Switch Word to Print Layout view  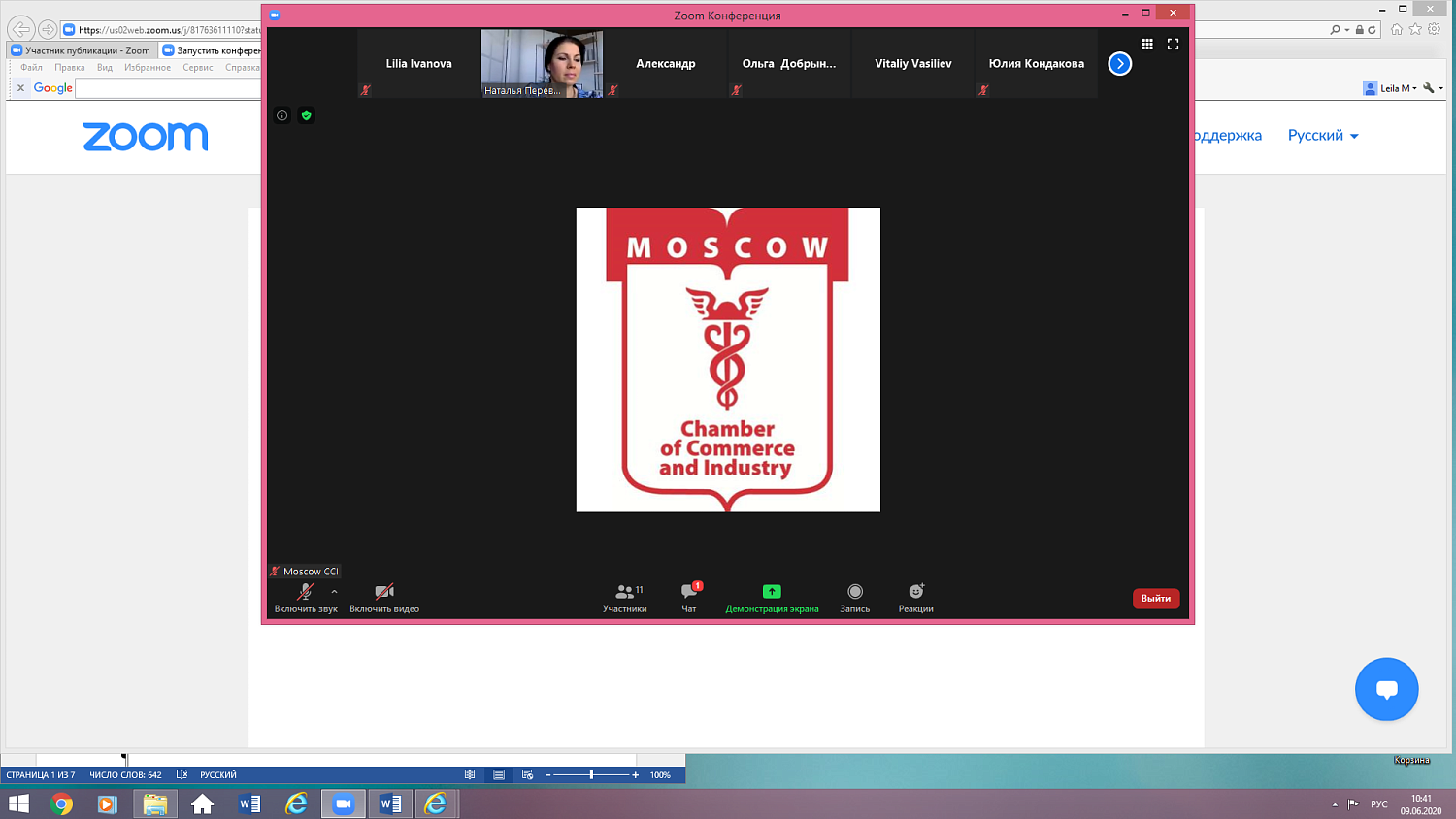499,775
